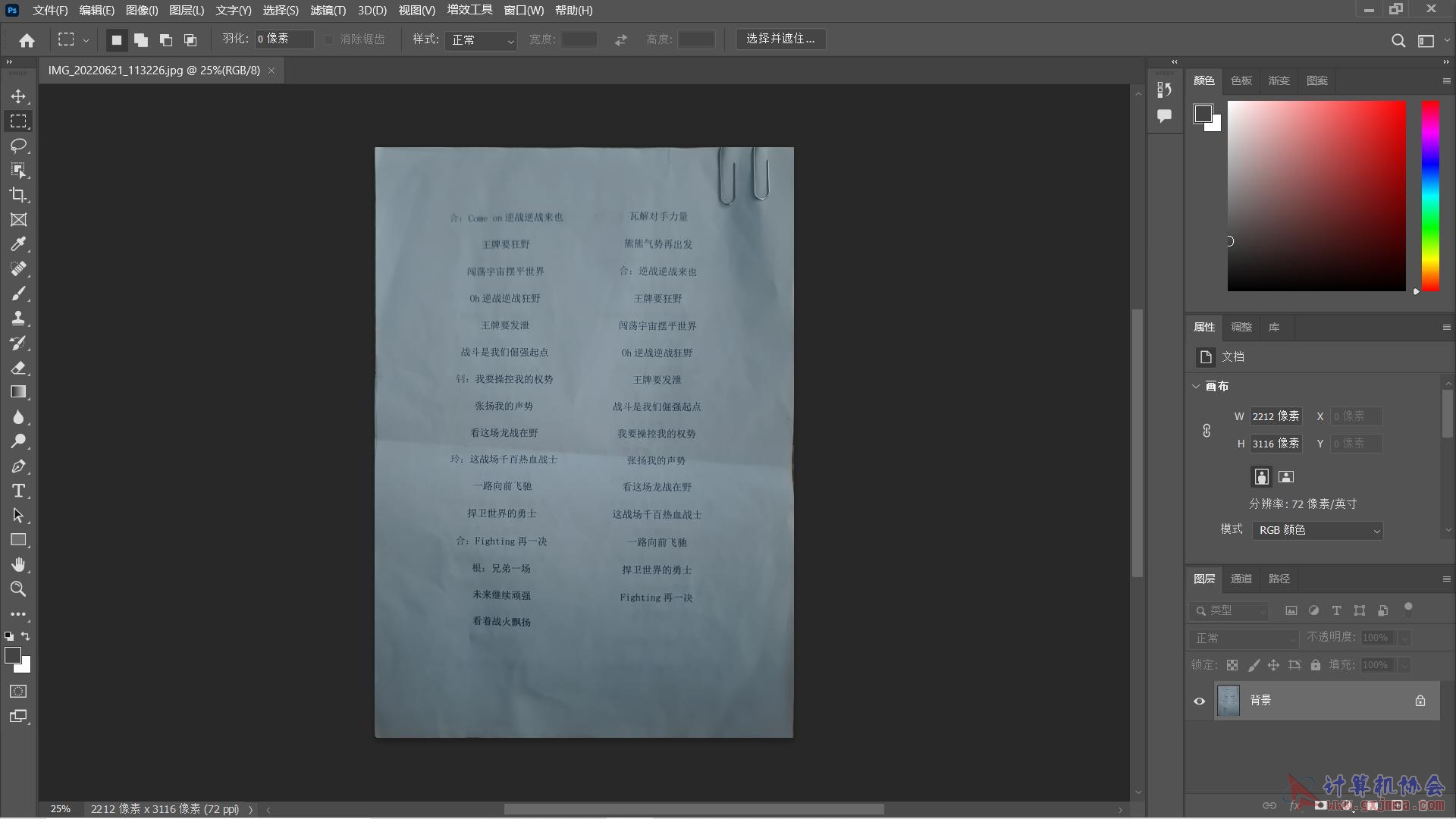Select the Horizontal Type tool
The height and width of the screenshot is (819, 1456).
(x=18, y=491)
